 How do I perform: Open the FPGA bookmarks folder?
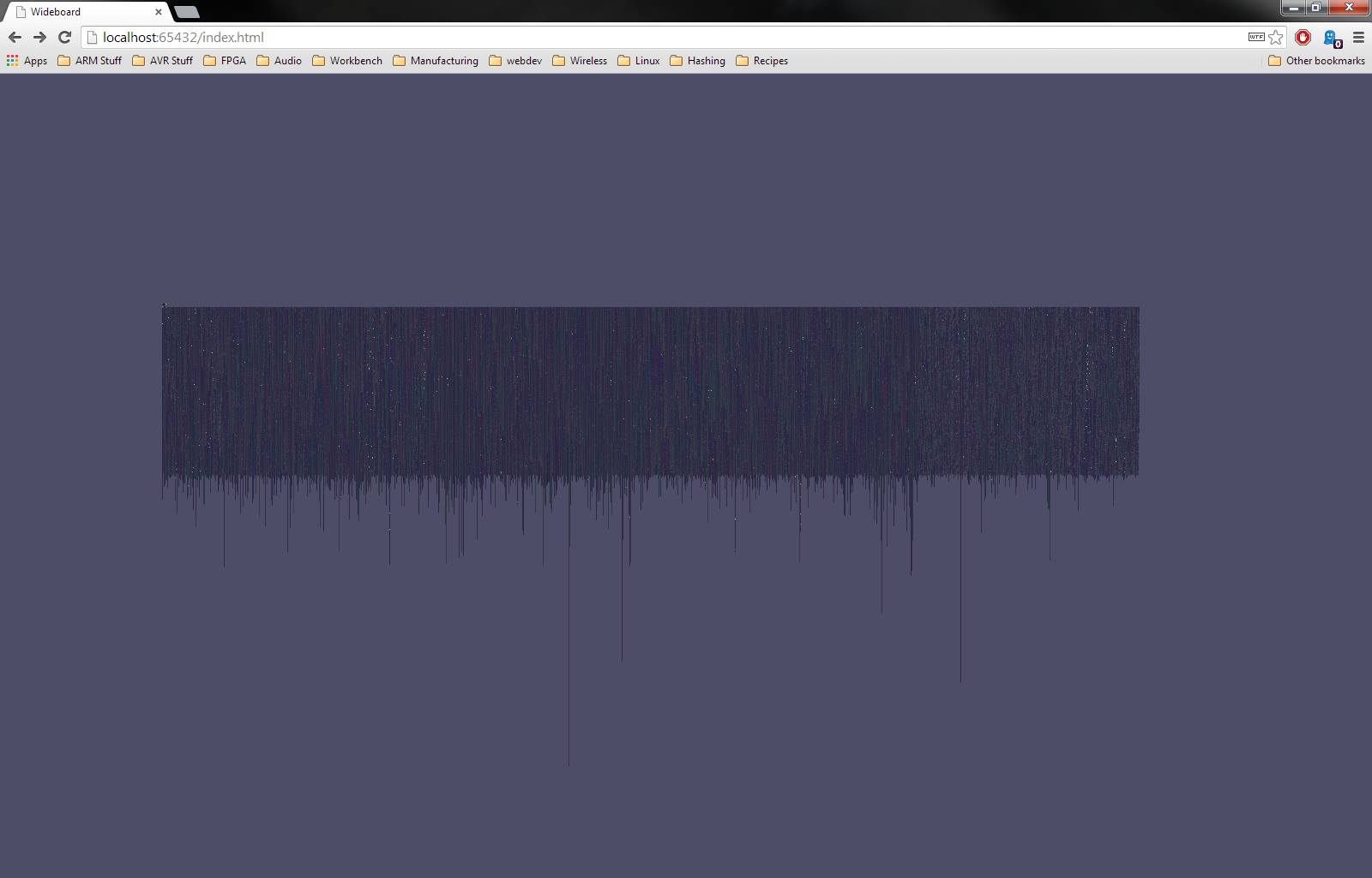[x=225, y=61]
